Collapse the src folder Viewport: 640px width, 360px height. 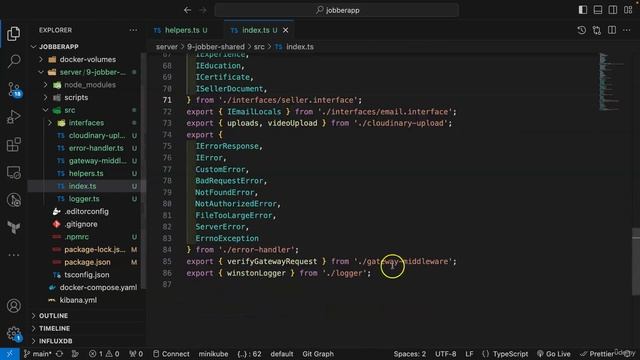[45, 110]
